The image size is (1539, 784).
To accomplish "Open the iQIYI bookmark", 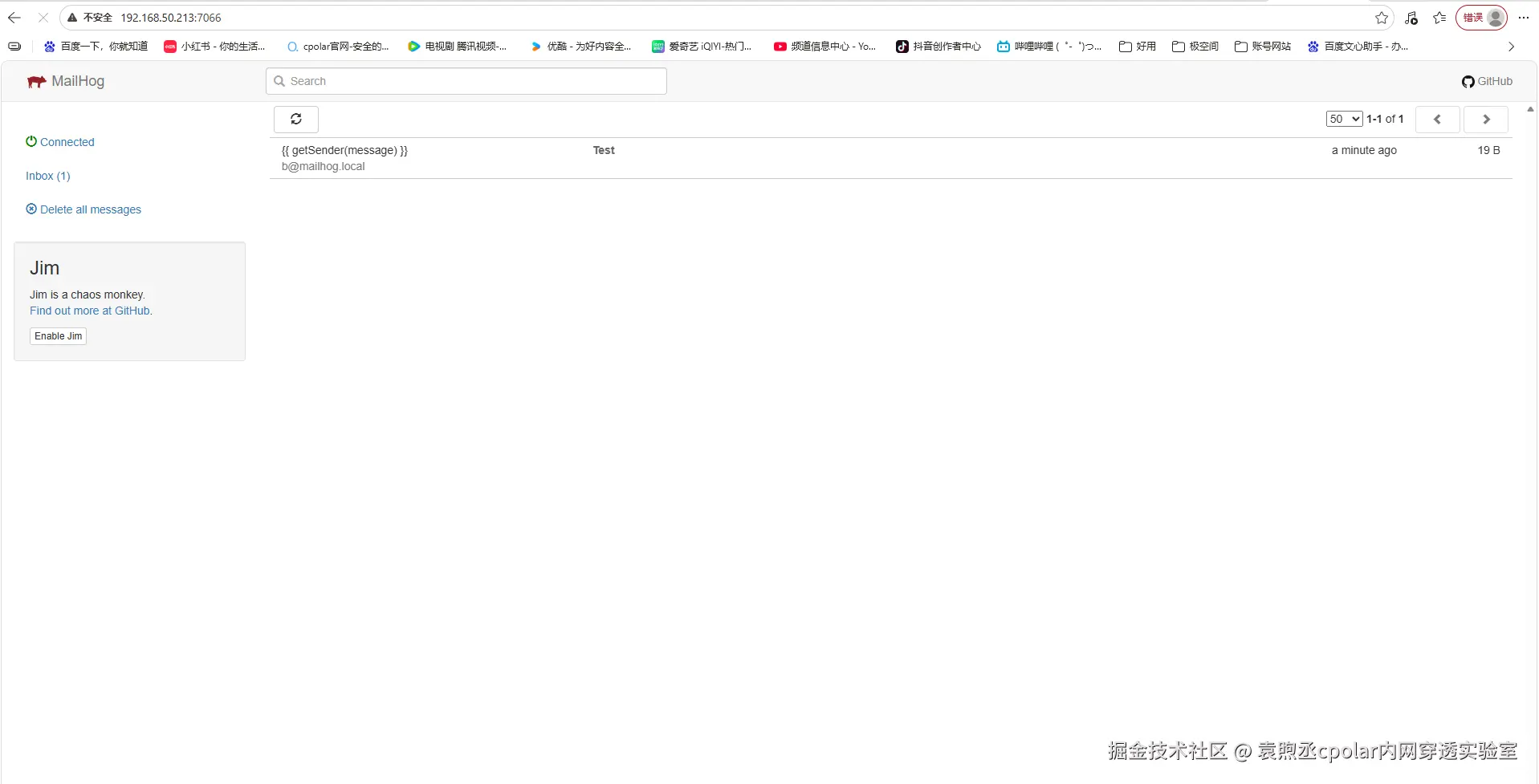I will (702, 47).
